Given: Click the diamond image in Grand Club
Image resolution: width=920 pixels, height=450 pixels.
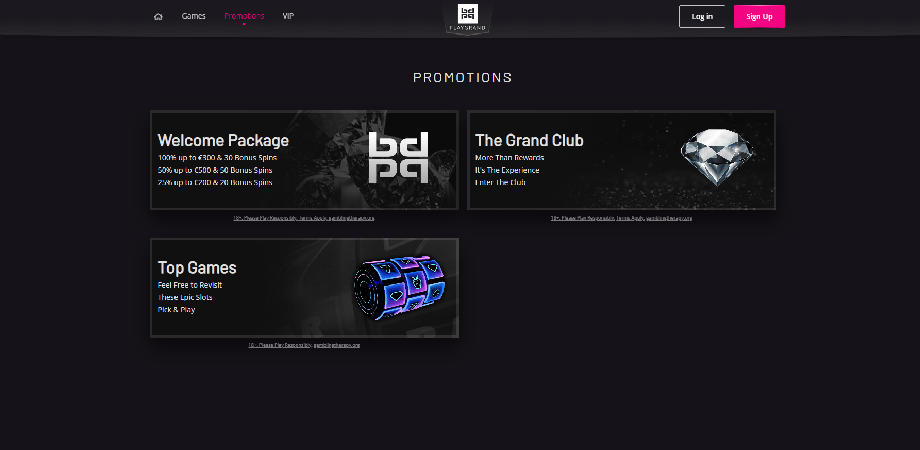Looking at the screenshot, I should (x=716, y=157).
